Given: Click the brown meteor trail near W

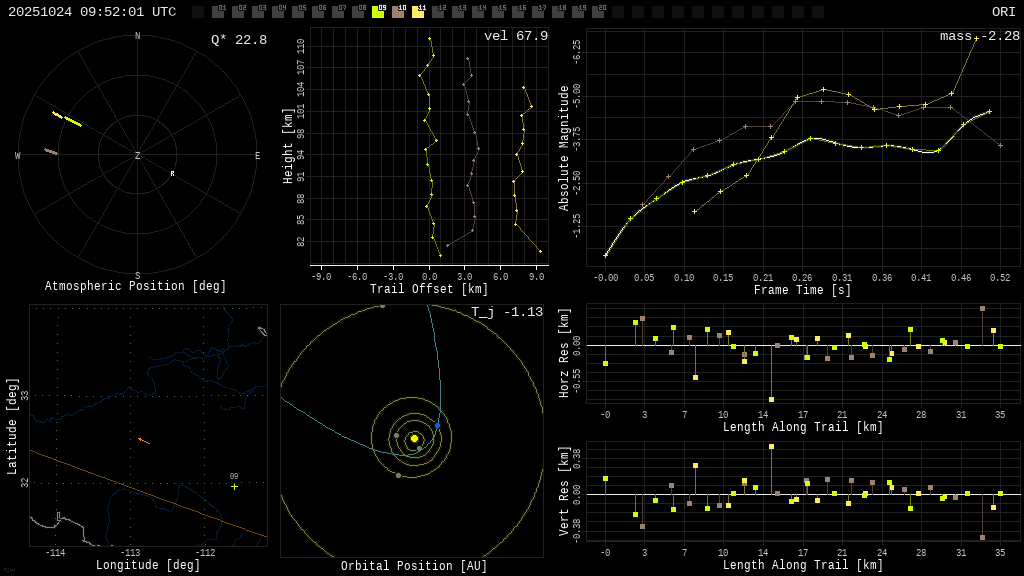Looking at the screenshot, I should (51, 152).
